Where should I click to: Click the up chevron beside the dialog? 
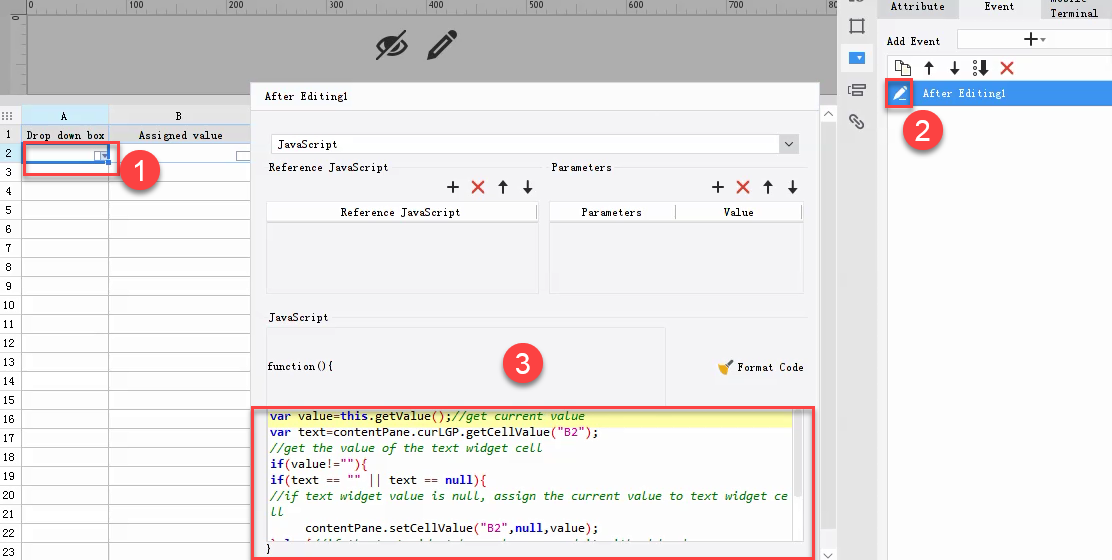(828, 114)
